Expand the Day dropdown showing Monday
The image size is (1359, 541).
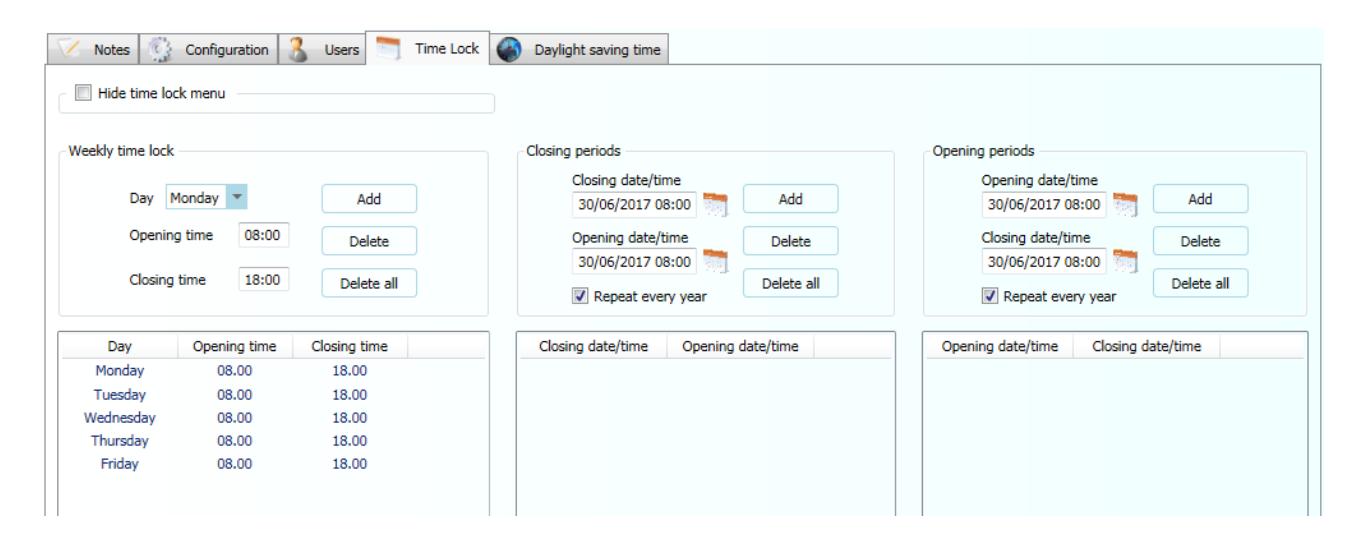pos(238,199)
